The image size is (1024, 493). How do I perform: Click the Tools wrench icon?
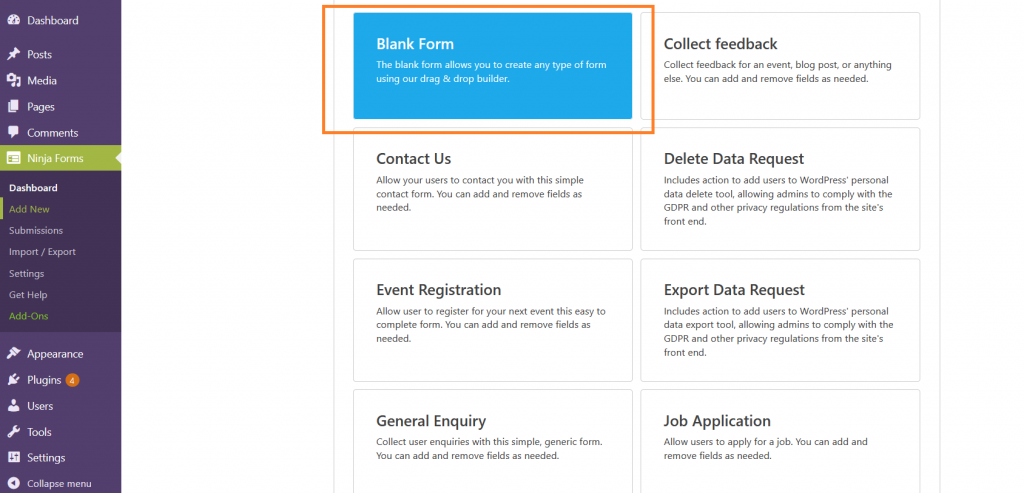click(x=13, y=432)
